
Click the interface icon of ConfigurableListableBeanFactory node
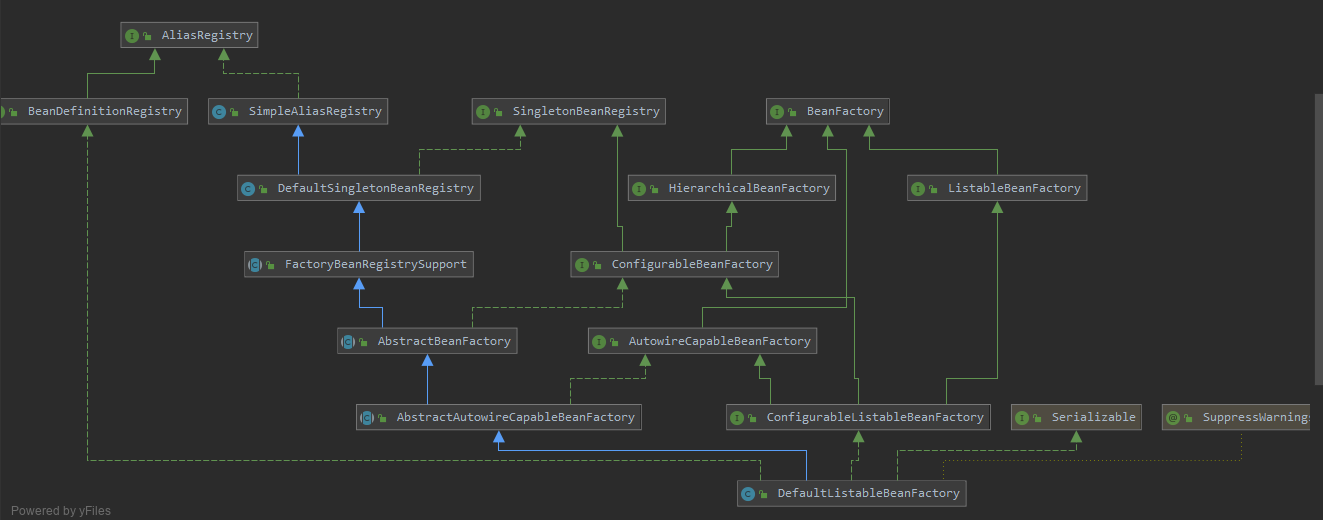coord(737,417)
